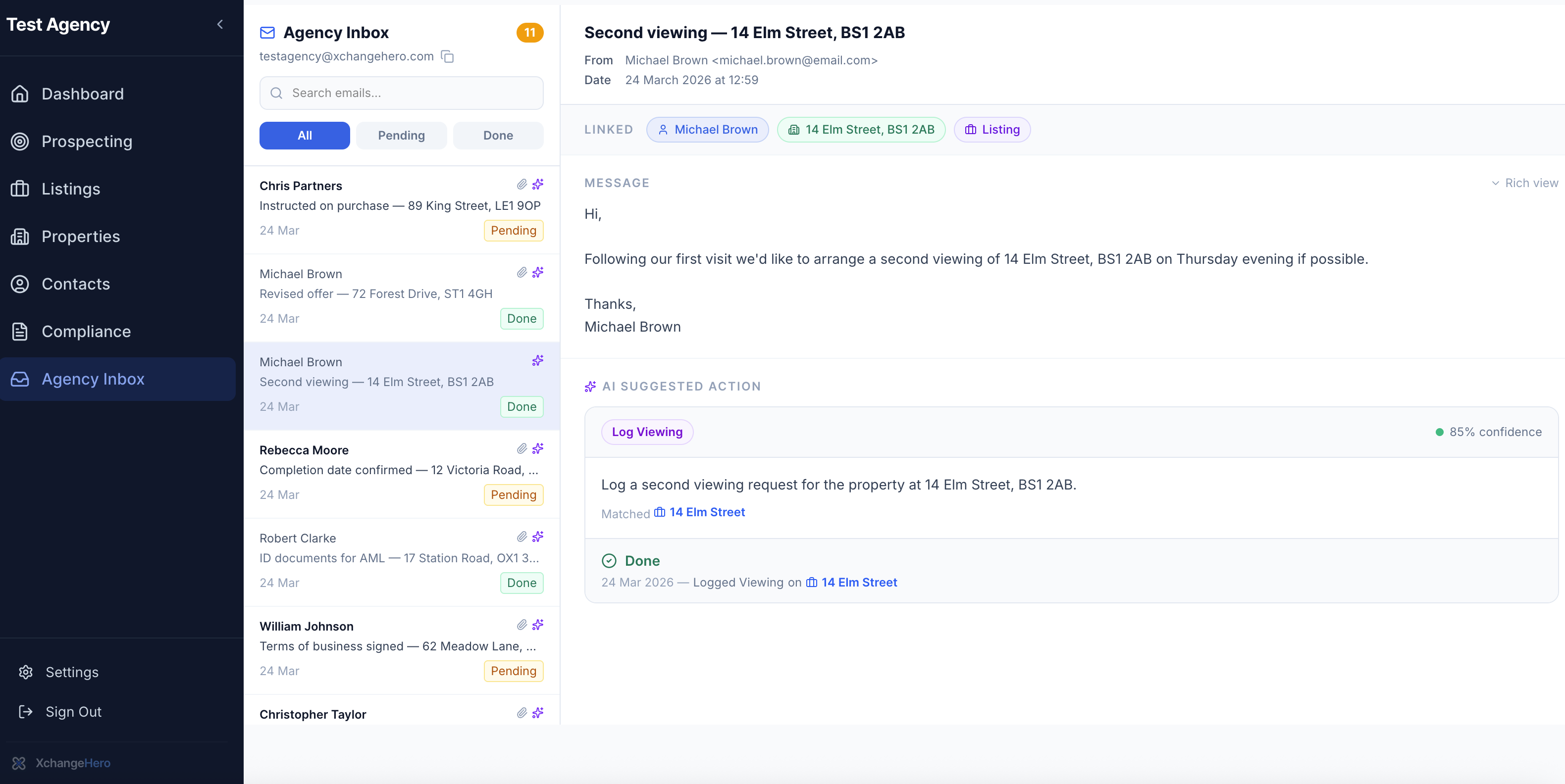Toggle Pending status on William Johnson email
This screenshot has height=784, width=1565.
click(x=513, y=671)
